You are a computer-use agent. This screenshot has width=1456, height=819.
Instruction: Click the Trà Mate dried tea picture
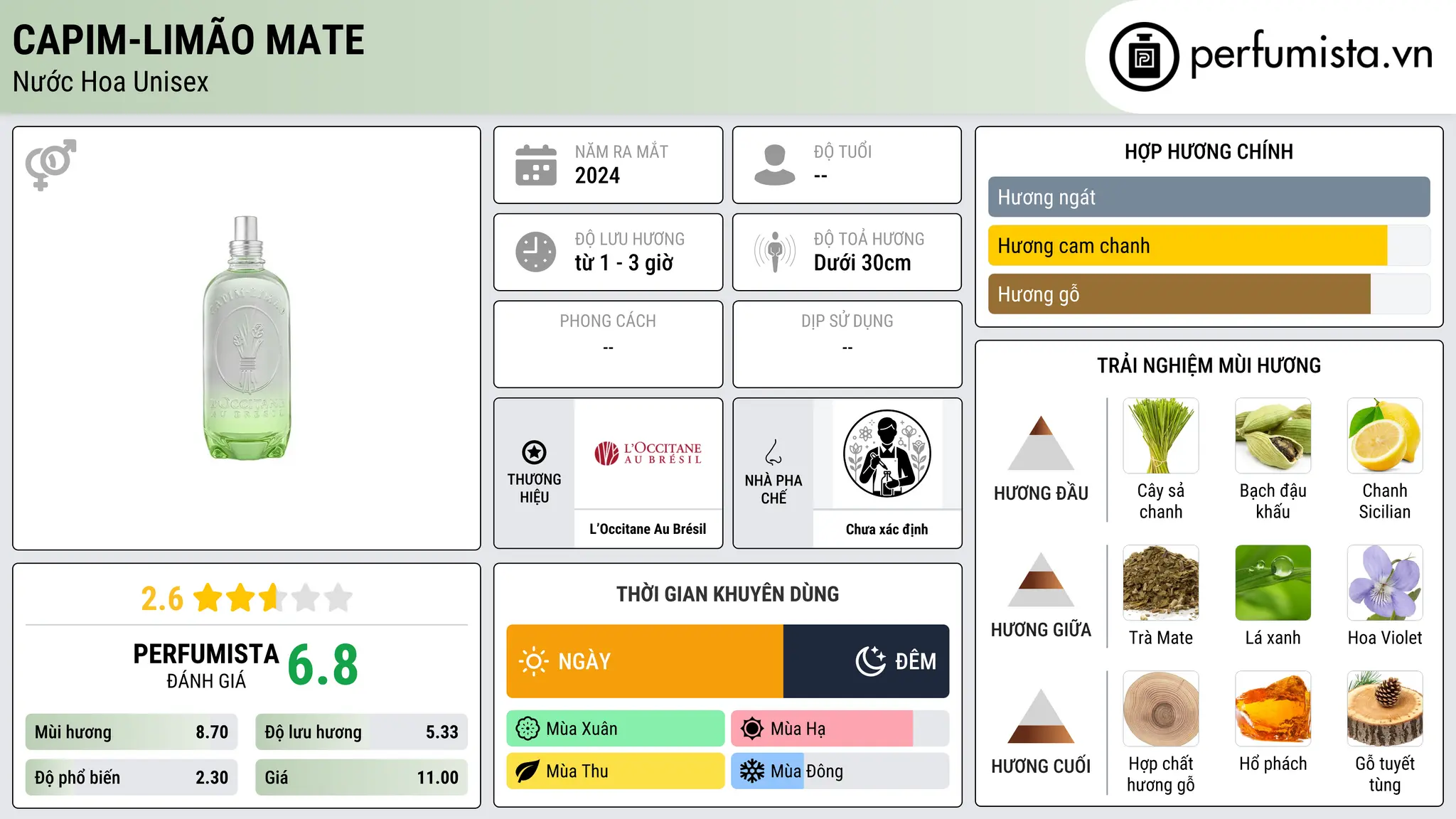1161,583
